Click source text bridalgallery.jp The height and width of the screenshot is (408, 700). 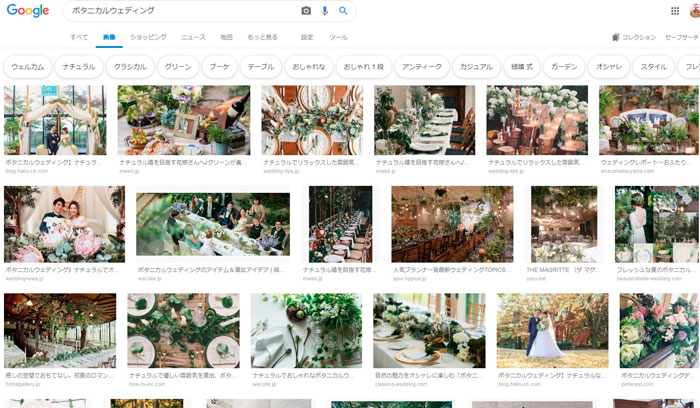23,384
